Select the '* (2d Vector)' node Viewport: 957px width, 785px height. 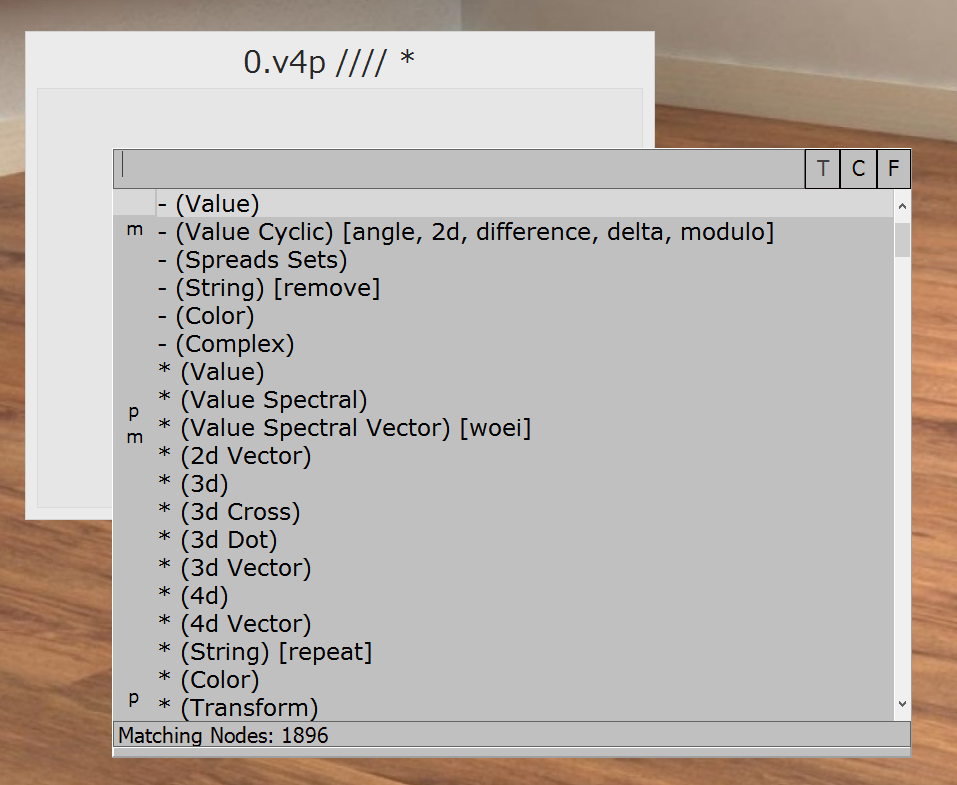point(235,456)
